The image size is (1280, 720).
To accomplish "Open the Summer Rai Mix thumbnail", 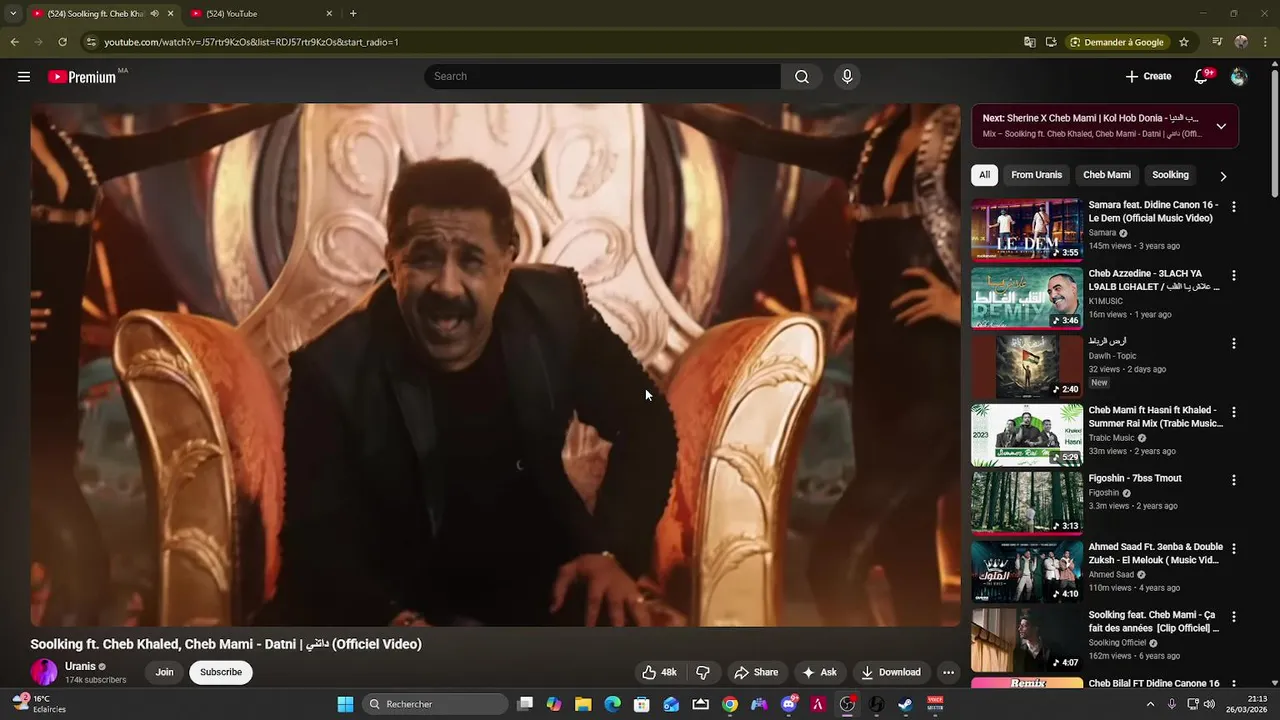I will [x=1027, y=434].
